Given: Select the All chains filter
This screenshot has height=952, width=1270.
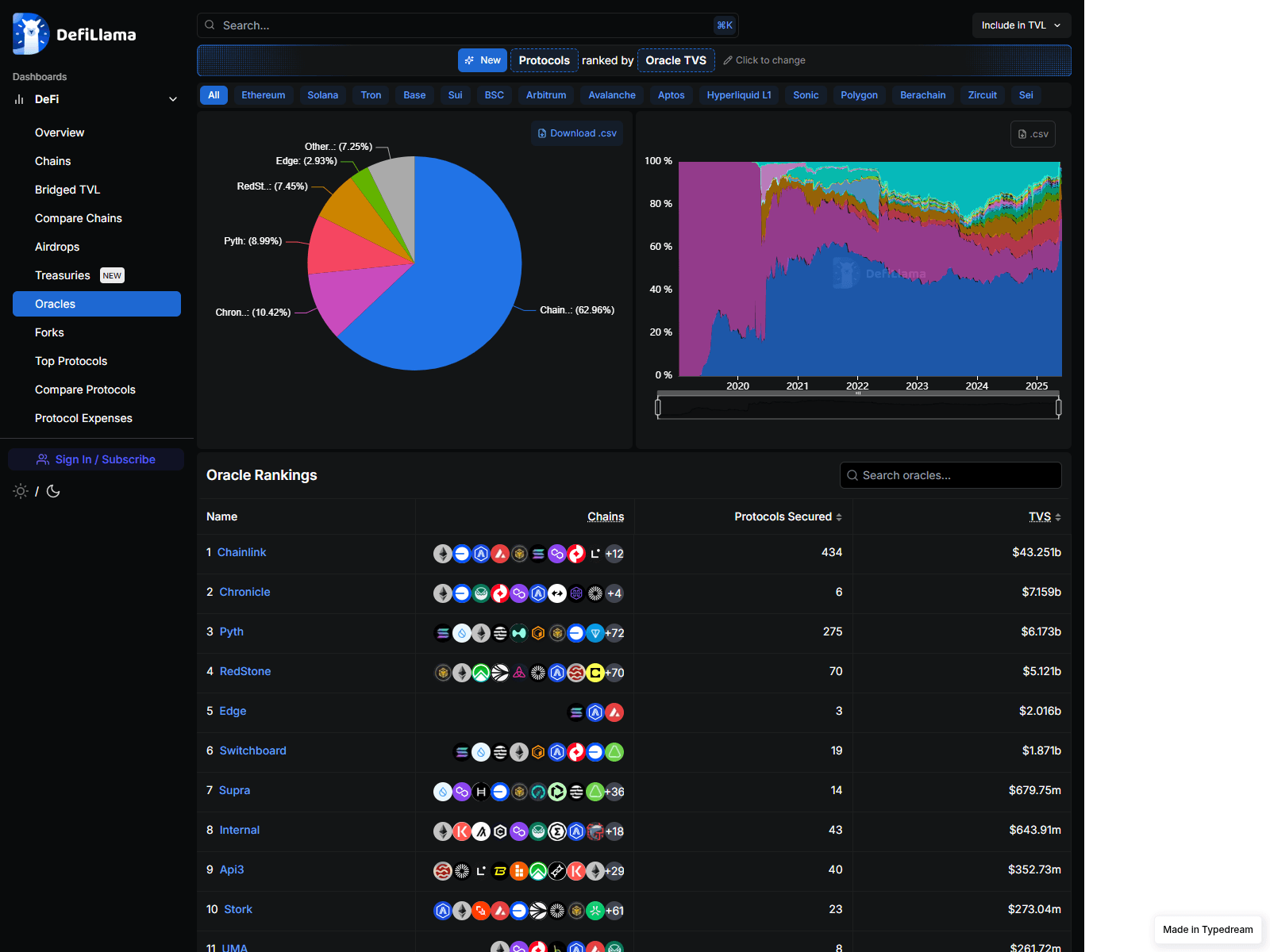Looking at the screenshot, I should pyautogui.click(x=214, y=95).
